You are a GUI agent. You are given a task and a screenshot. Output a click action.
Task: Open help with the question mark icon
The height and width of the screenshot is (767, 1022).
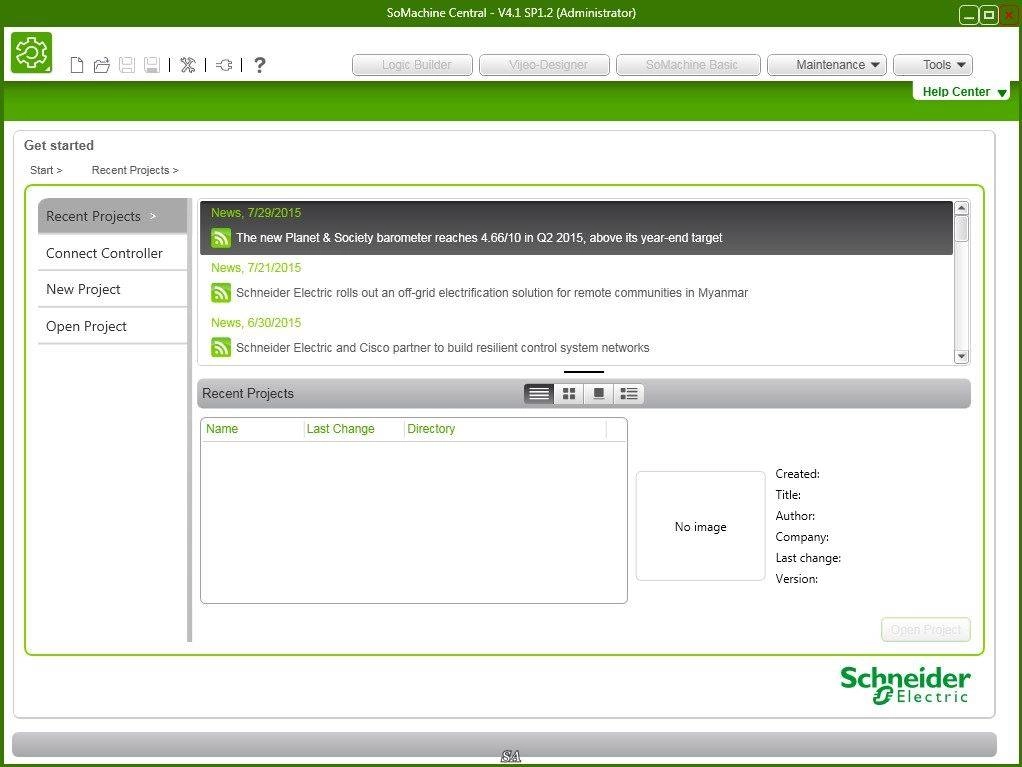tap(259, 65)
